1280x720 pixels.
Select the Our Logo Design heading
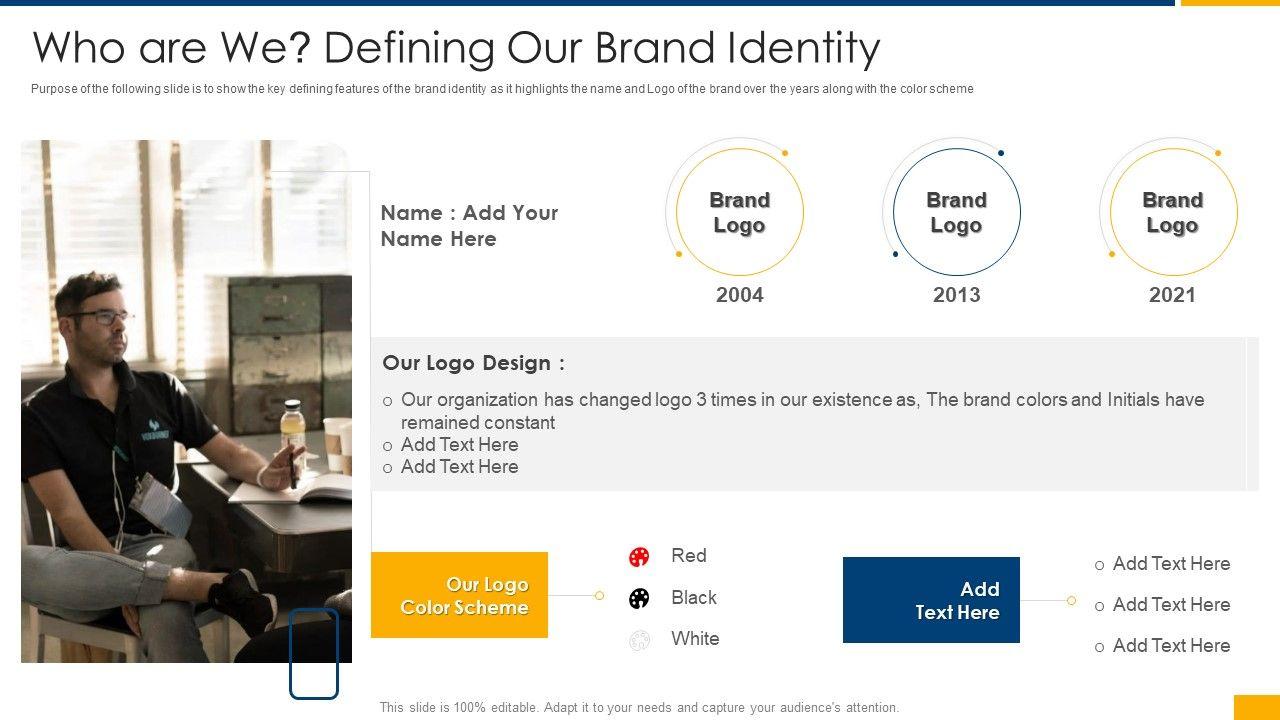click(x=473, y=363)
